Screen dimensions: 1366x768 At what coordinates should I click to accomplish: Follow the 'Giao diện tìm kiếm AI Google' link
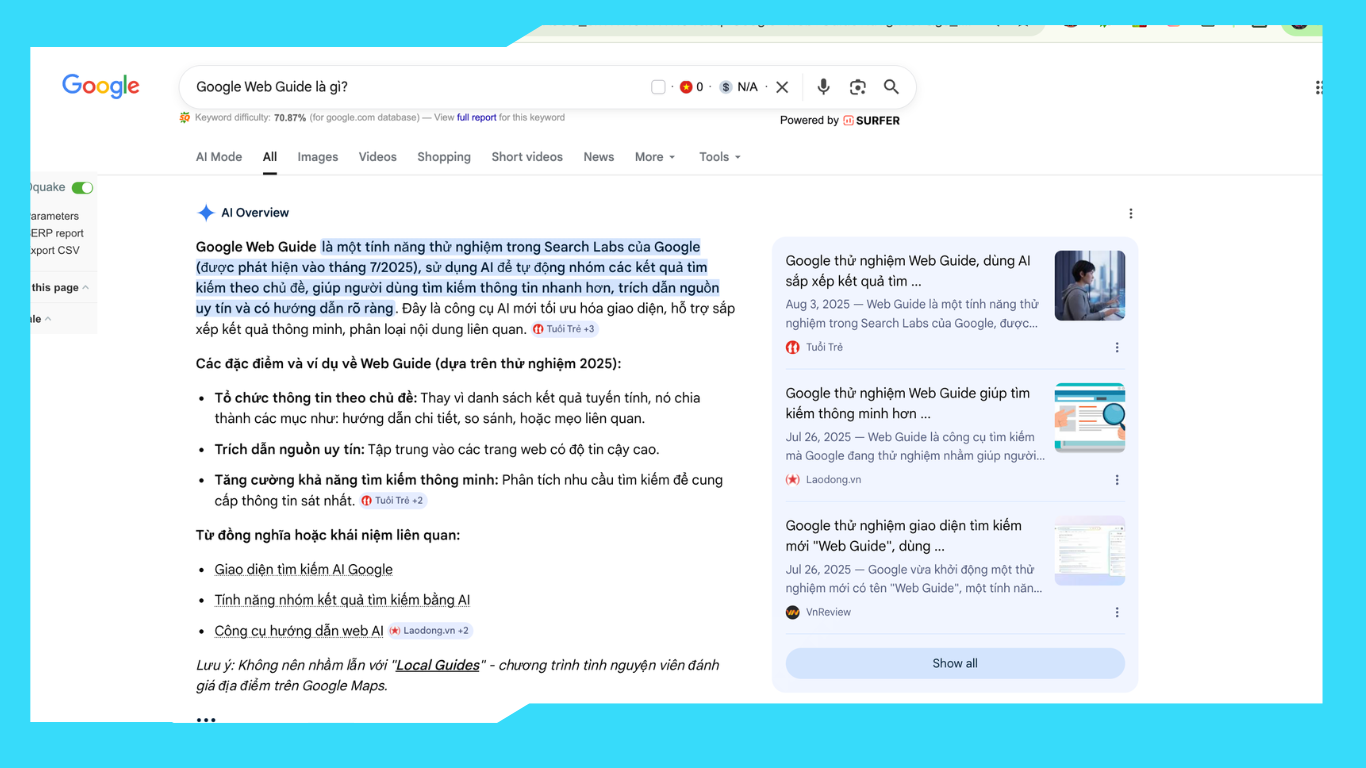pos(303,570)
